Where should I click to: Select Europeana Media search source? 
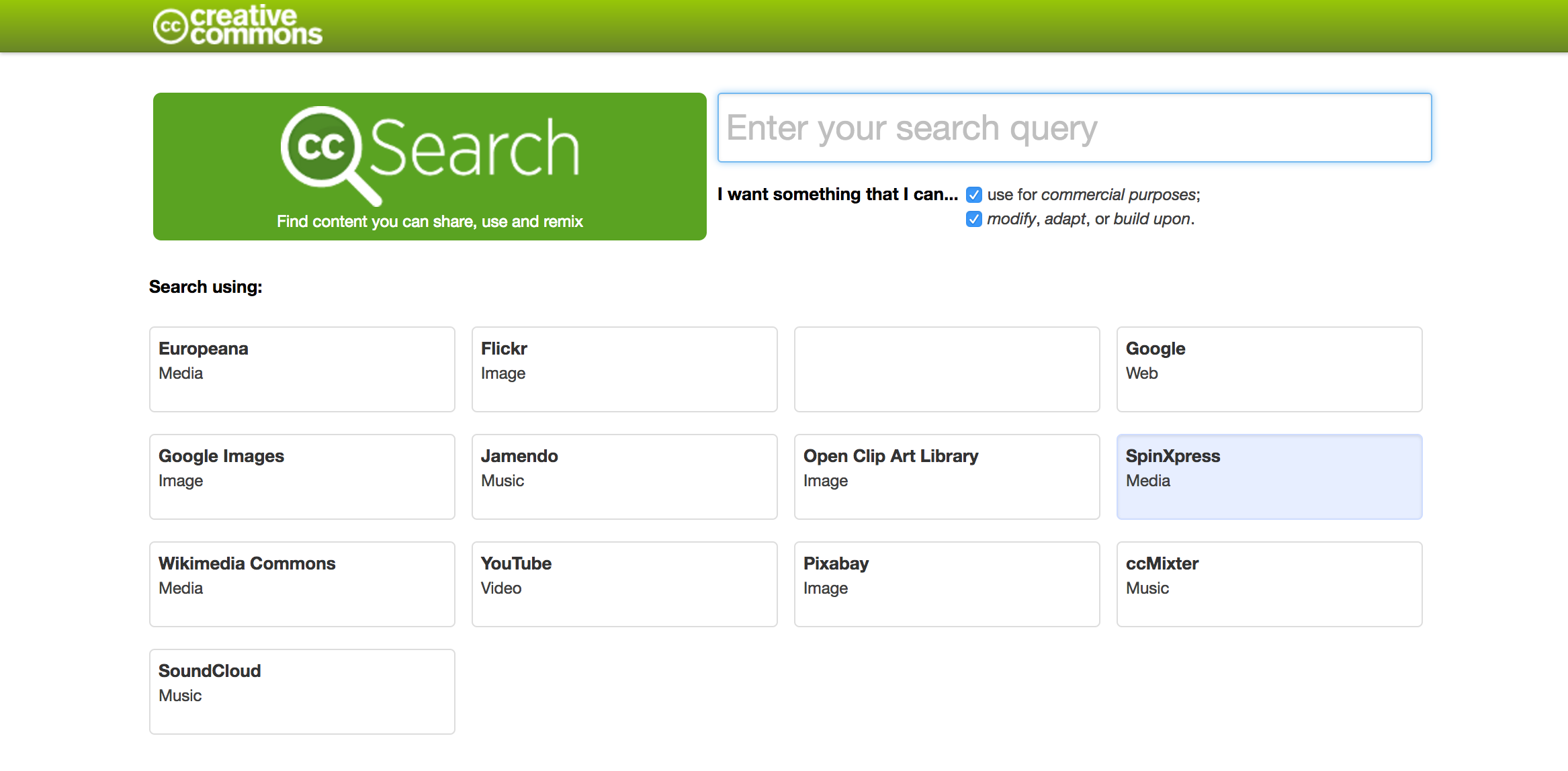coord(302,369)
